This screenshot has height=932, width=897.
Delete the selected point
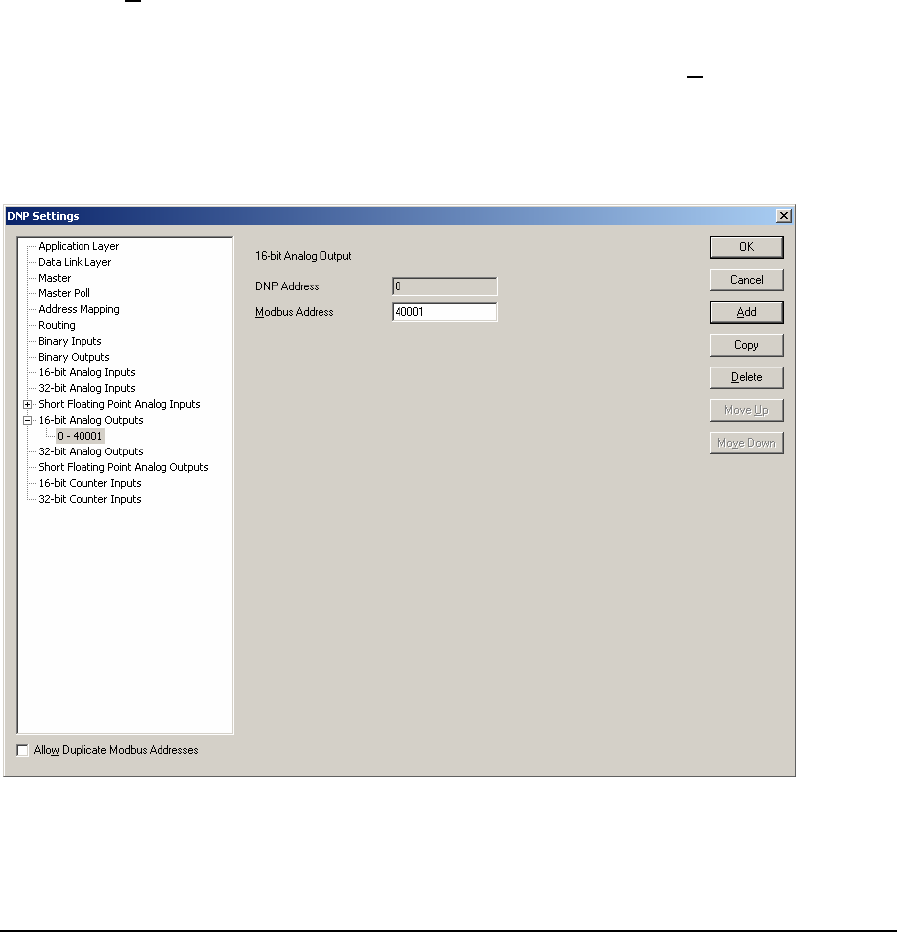747,377
